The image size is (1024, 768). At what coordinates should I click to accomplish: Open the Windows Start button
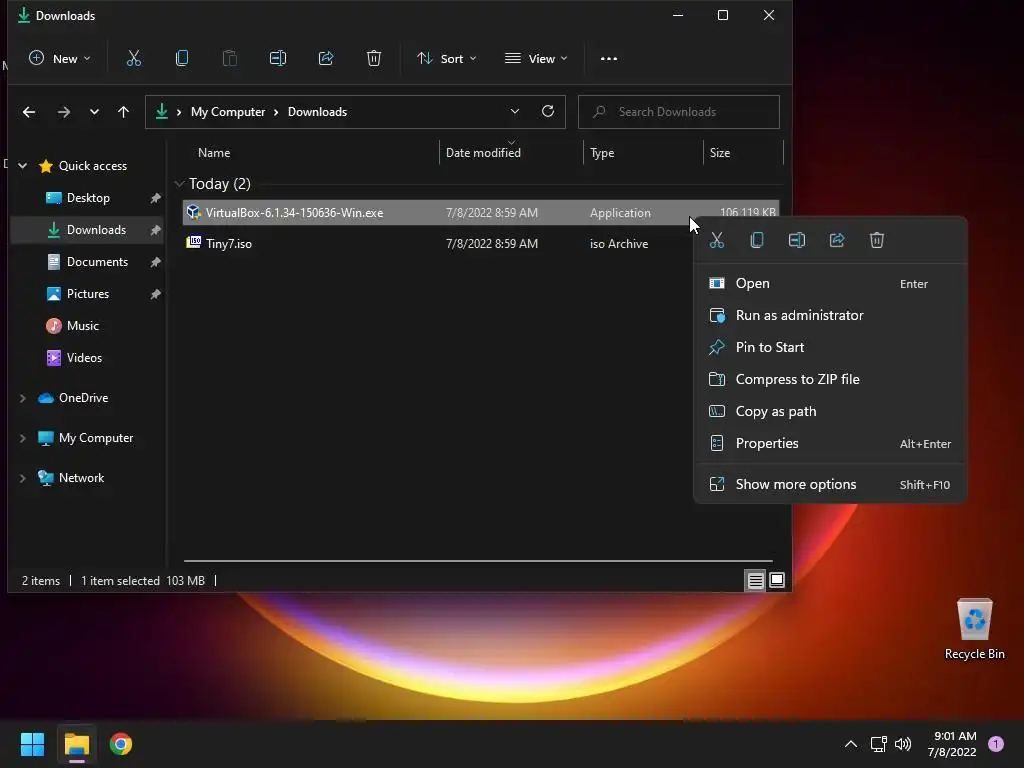(32, 744)
